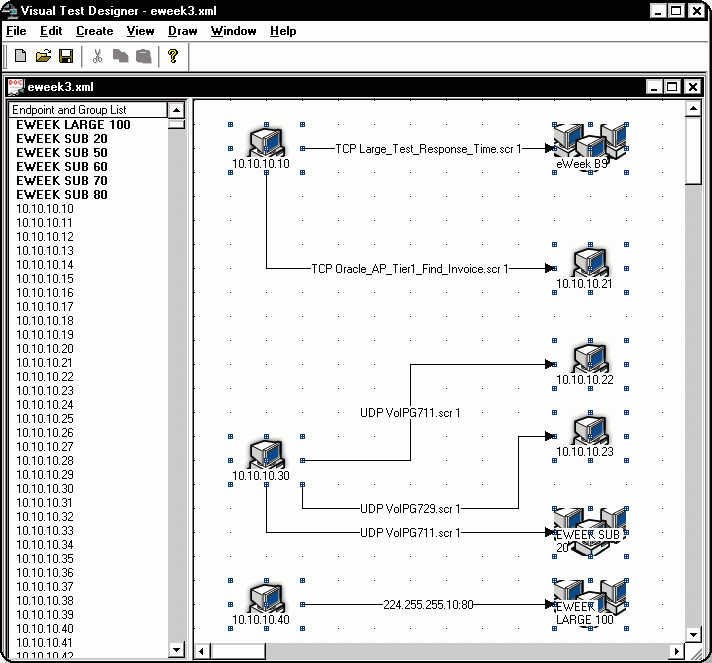This screenshot has width=712, height=663.
Task: Select the 10.10.10.22 endpoint computer icon
Action: click(x=590, y=359)
